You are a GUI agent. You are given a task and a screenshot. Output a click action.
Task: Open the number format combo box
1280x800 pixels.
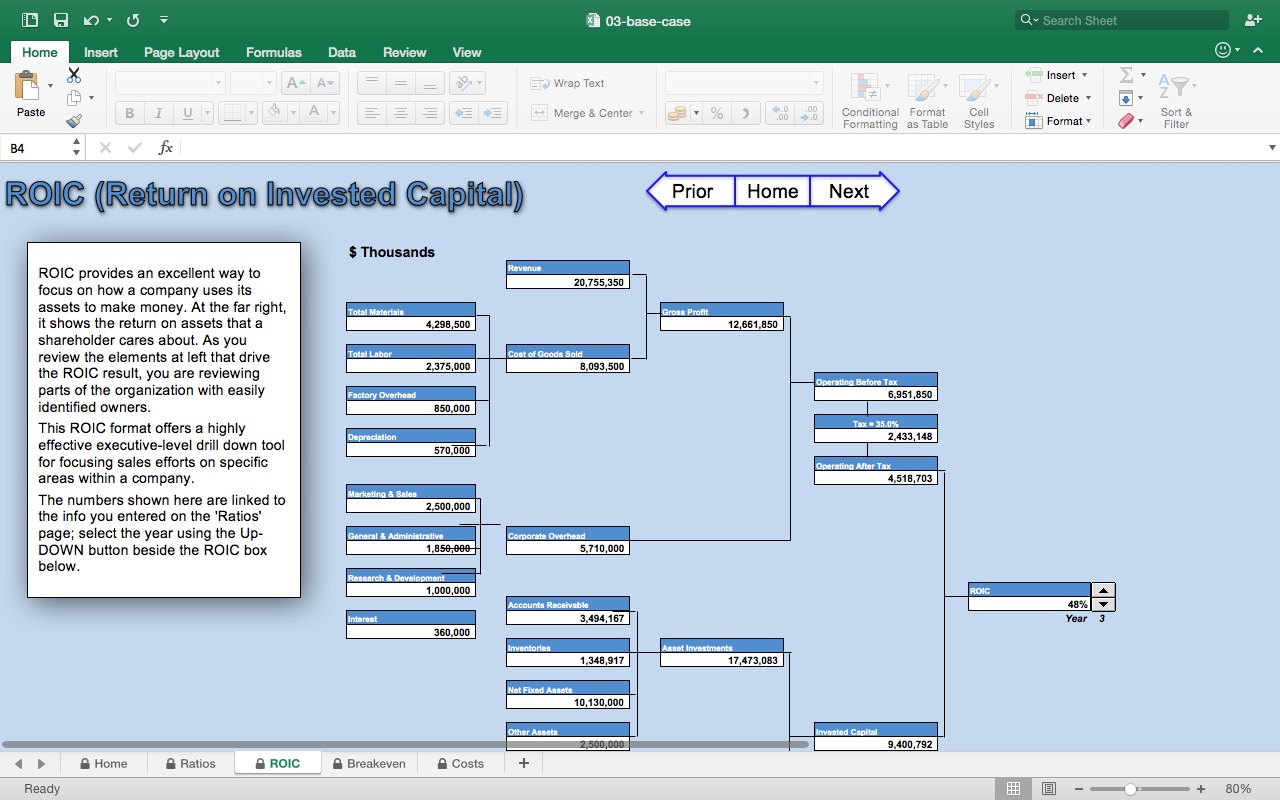tap(744, 83)
